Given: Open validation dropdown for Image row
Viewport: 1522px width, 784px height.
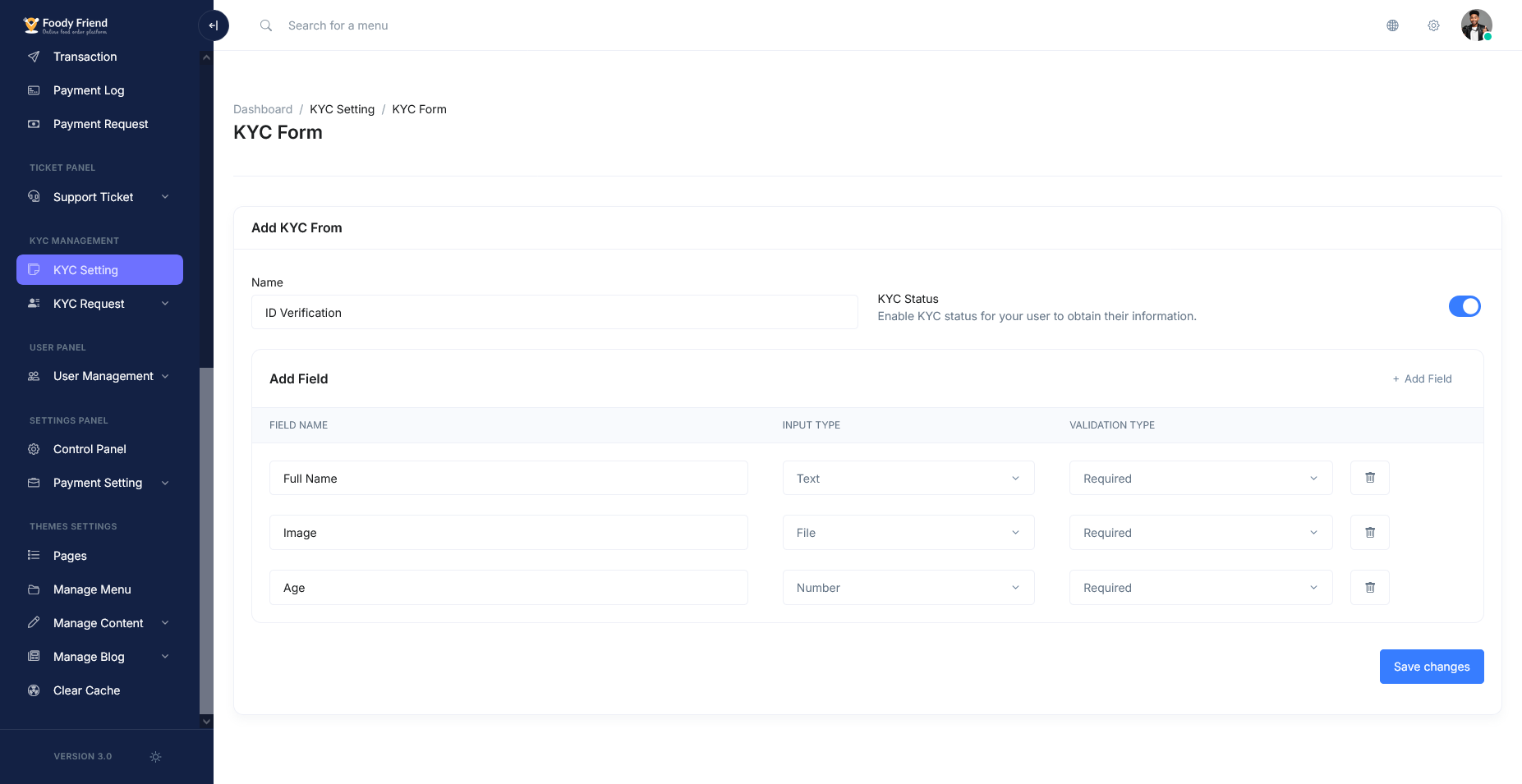Looking at the screenshot, I should tap(1200, 532).
